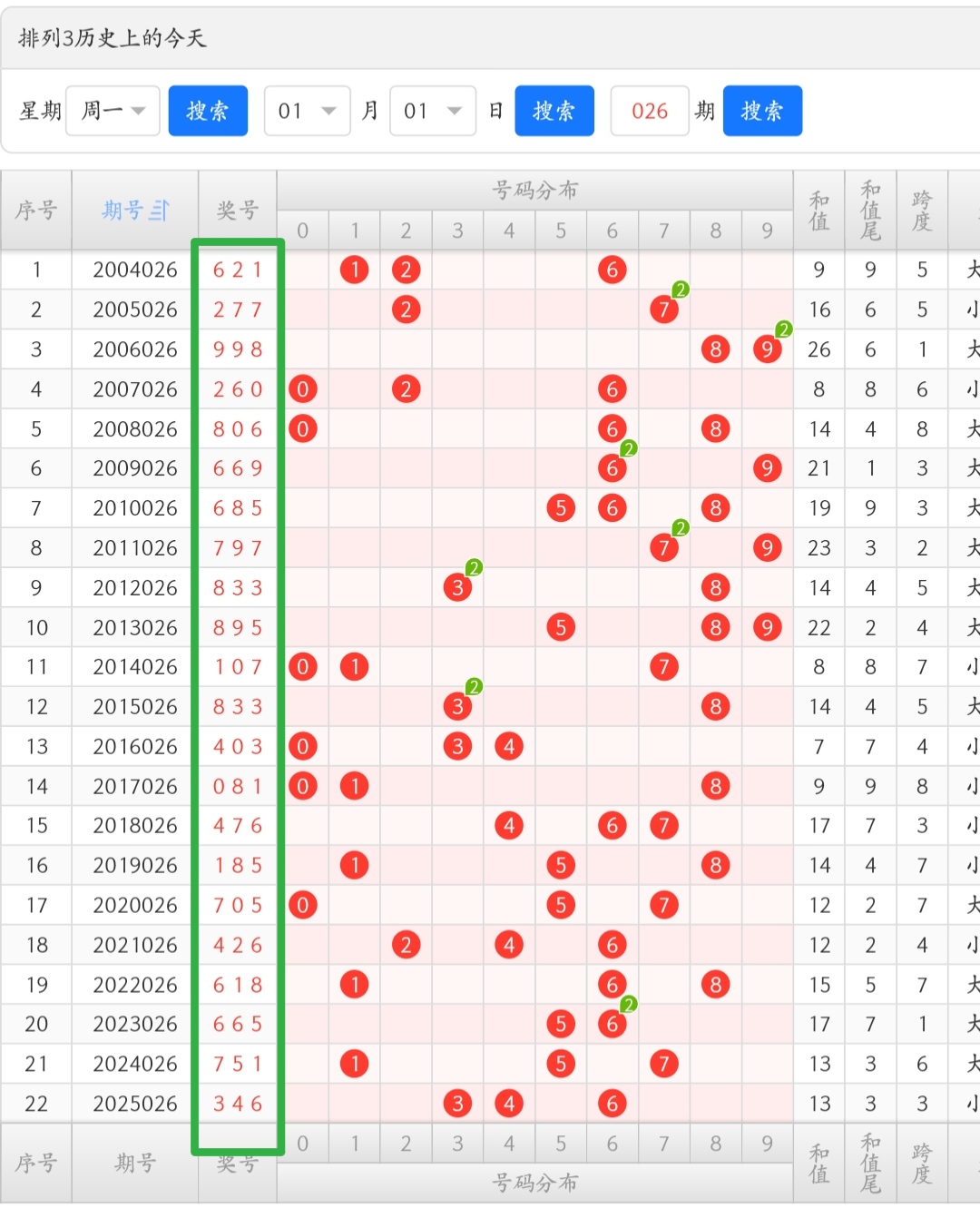The image size is (980, 1218).
Task: Focus the issue number field showing 026
Action: [x=650, y=111]
